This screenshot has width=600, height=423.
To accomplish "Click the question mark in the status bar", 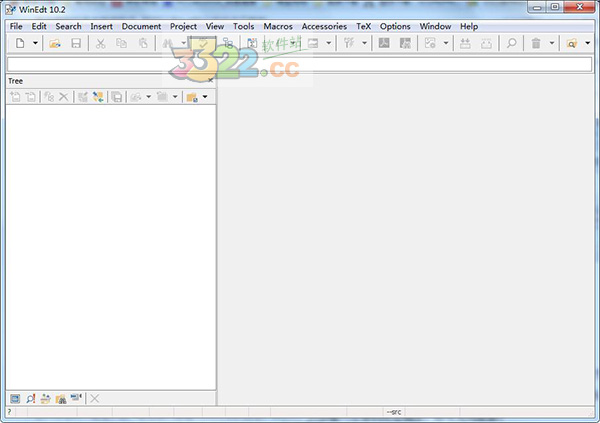I will [x=9, y=412].
